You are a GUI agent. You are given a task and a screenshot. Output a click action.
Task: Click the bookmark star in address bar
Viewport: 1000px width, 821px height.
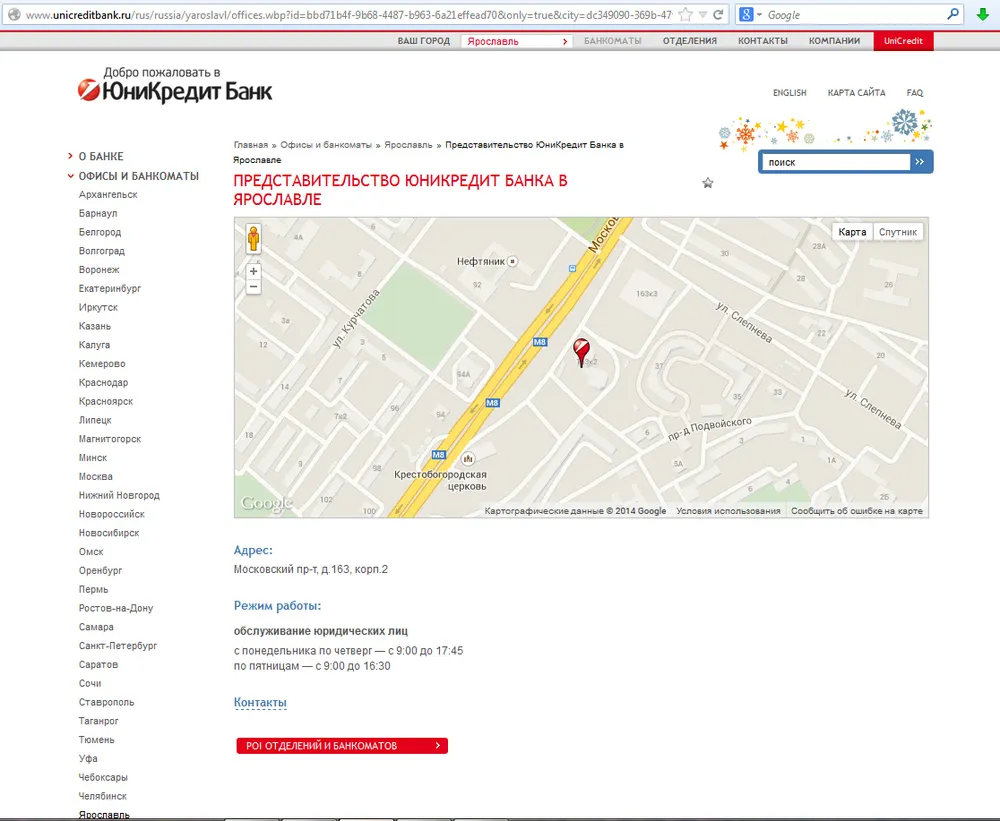(685, 15)
